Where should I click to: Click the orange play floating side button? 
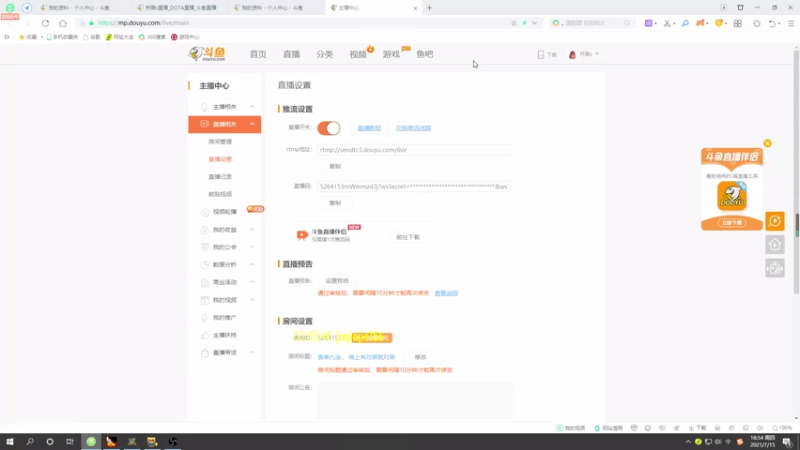pos(774,221)
